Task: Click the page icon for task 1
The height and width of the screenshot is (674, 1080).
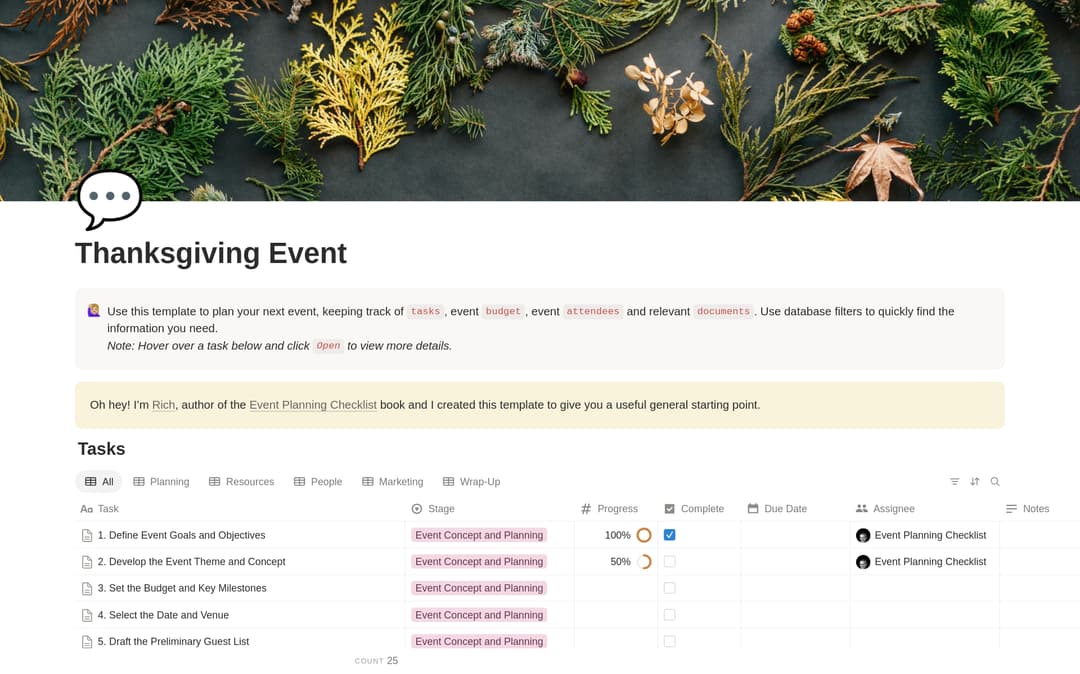Action: click(x=87, y=536)
